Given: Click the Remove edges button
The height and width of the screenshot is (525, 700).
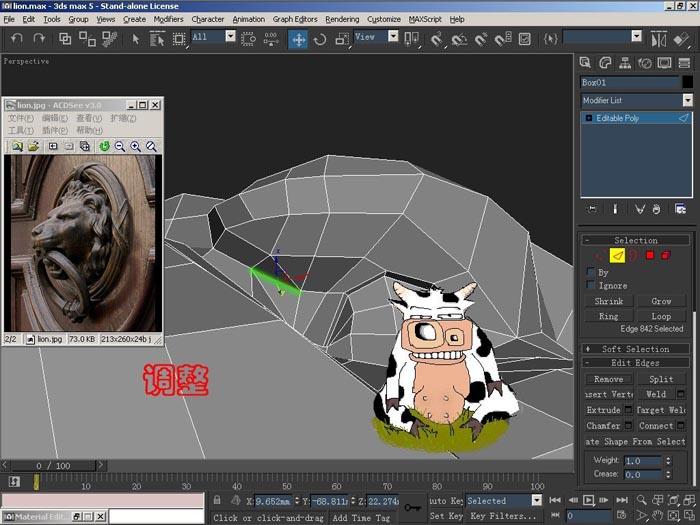Looking at the screenshot, I should (x=608, y=379).
